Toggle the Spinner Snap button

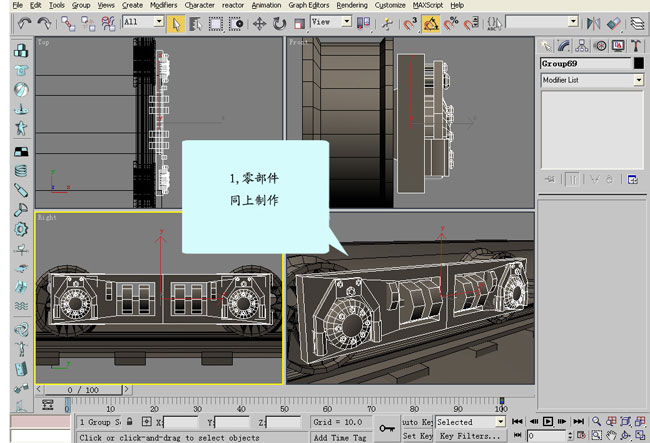(471, 24)
